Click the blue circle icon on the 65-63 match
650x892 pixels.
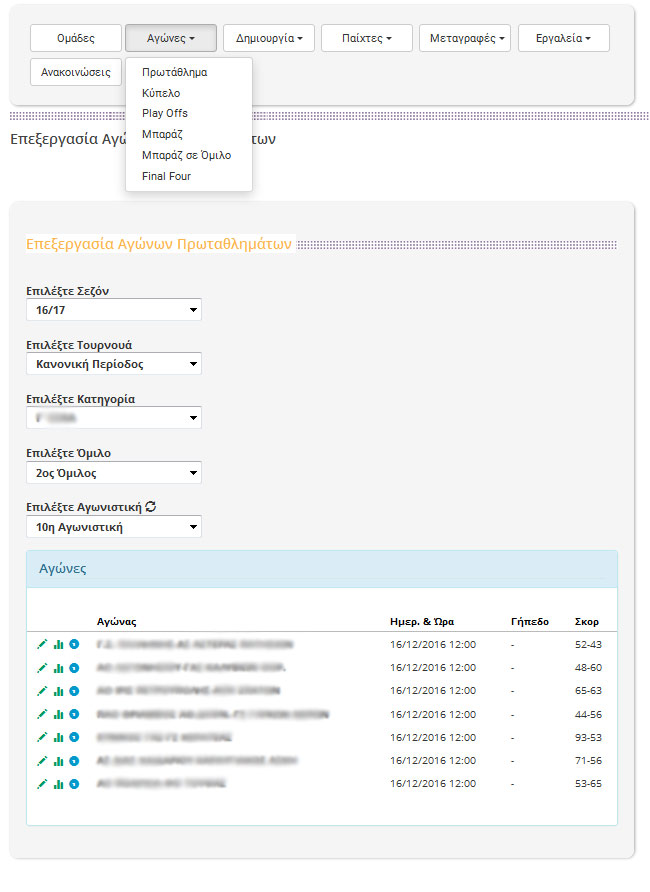(73, 691)
